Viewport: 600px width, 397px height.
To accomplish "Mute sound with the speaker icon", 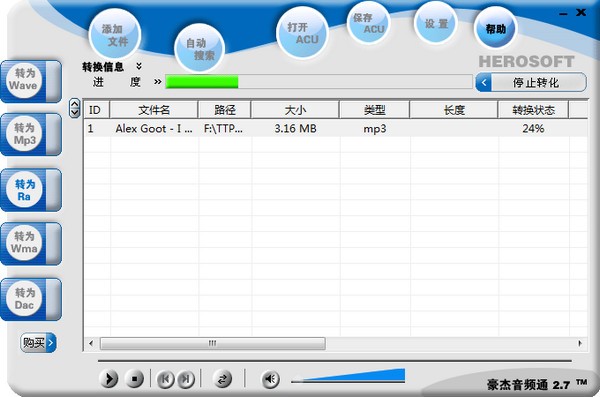I will click(x=271, y=379).
